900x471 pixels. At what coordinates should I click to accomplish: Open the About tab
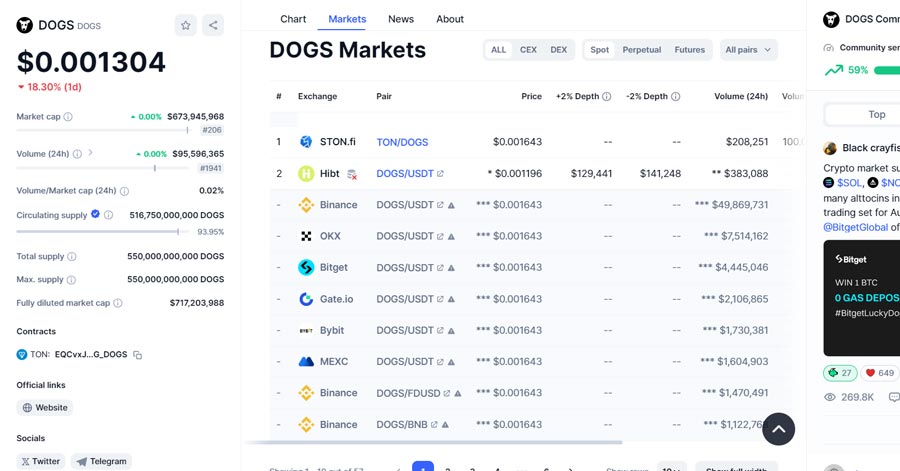(x=449, y=19)
